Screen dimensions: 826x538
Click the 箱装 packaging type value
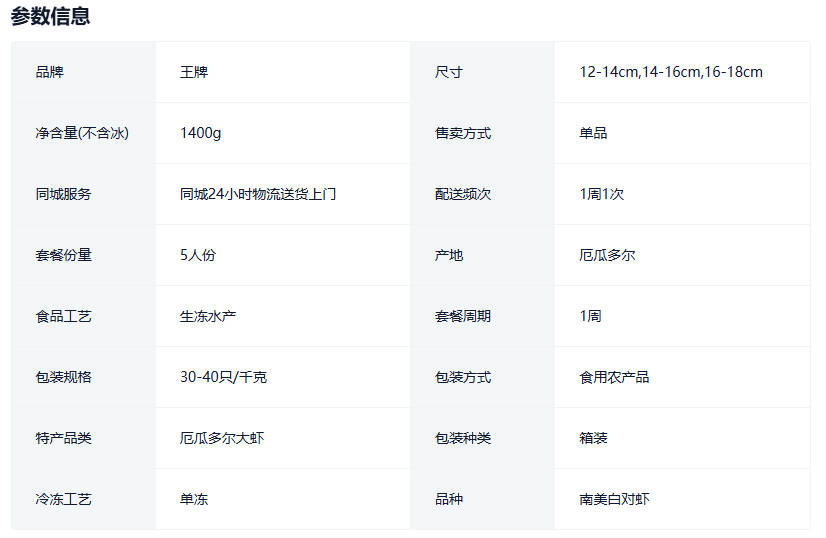point(593,438)
